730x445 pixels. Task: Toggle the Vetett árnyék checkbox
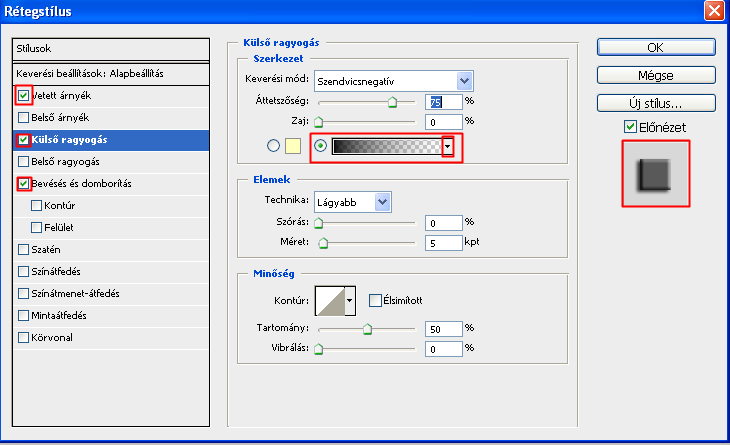[x=23, y=96]
